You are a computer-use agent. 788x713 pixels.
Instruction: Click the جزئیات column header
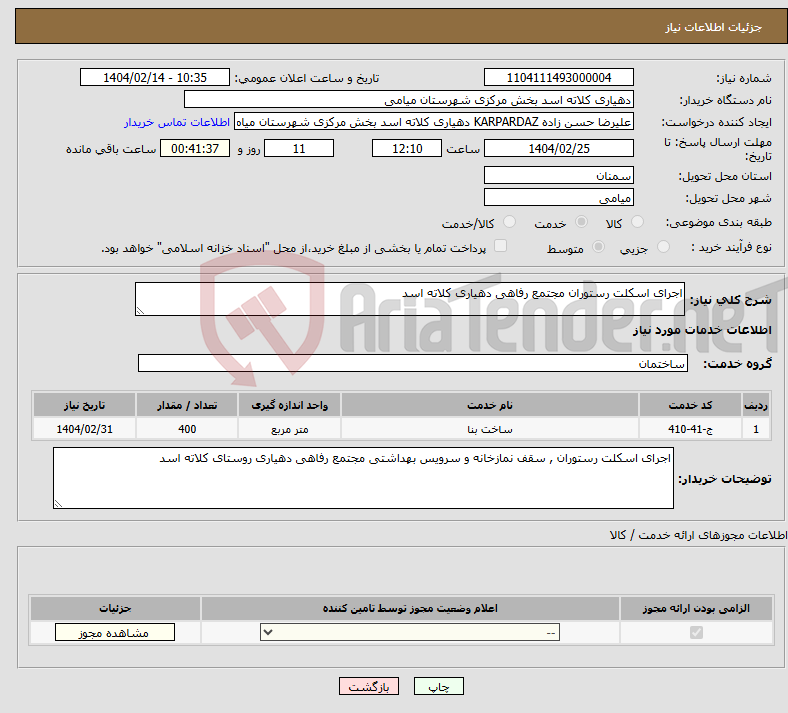pyautogui.click(x=115, y=608)
